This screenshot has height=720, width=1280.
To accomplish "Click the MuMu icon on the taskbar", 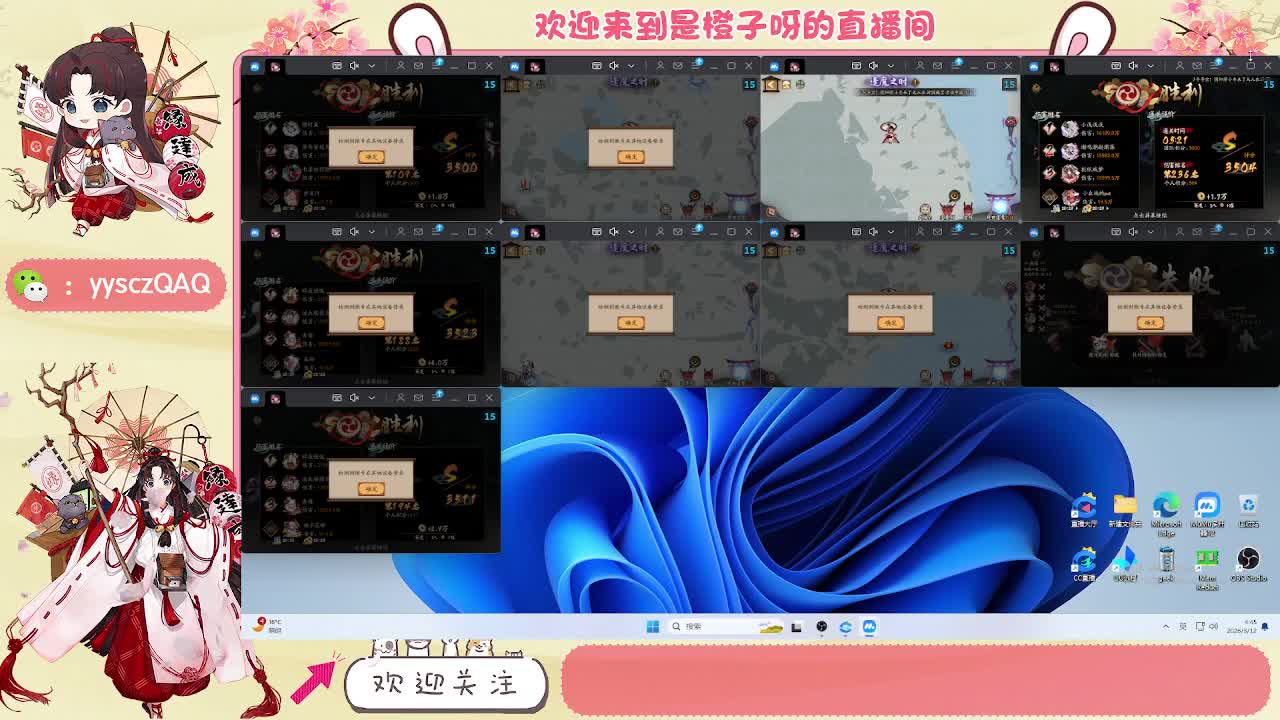I will (869, 627).
